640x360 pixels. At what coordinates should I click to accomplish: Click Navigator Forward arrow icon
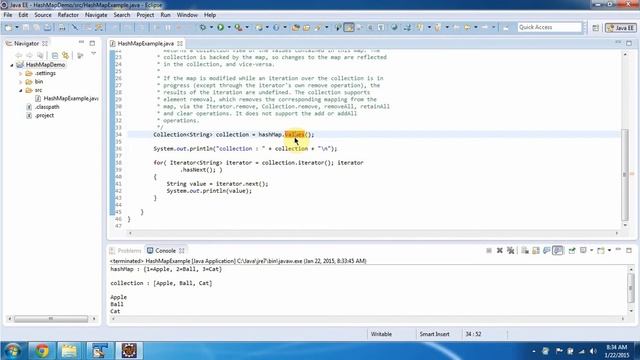coord(29,55)
